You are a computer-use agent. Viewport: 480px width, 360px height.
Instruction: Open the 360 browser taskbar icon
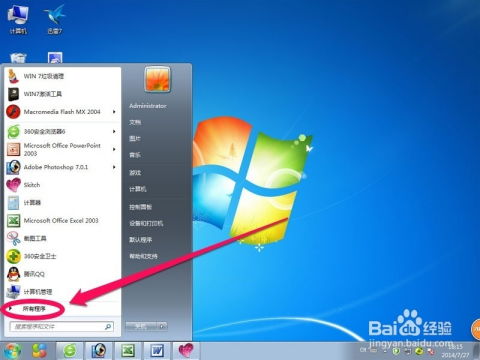(x=70, y=351)
